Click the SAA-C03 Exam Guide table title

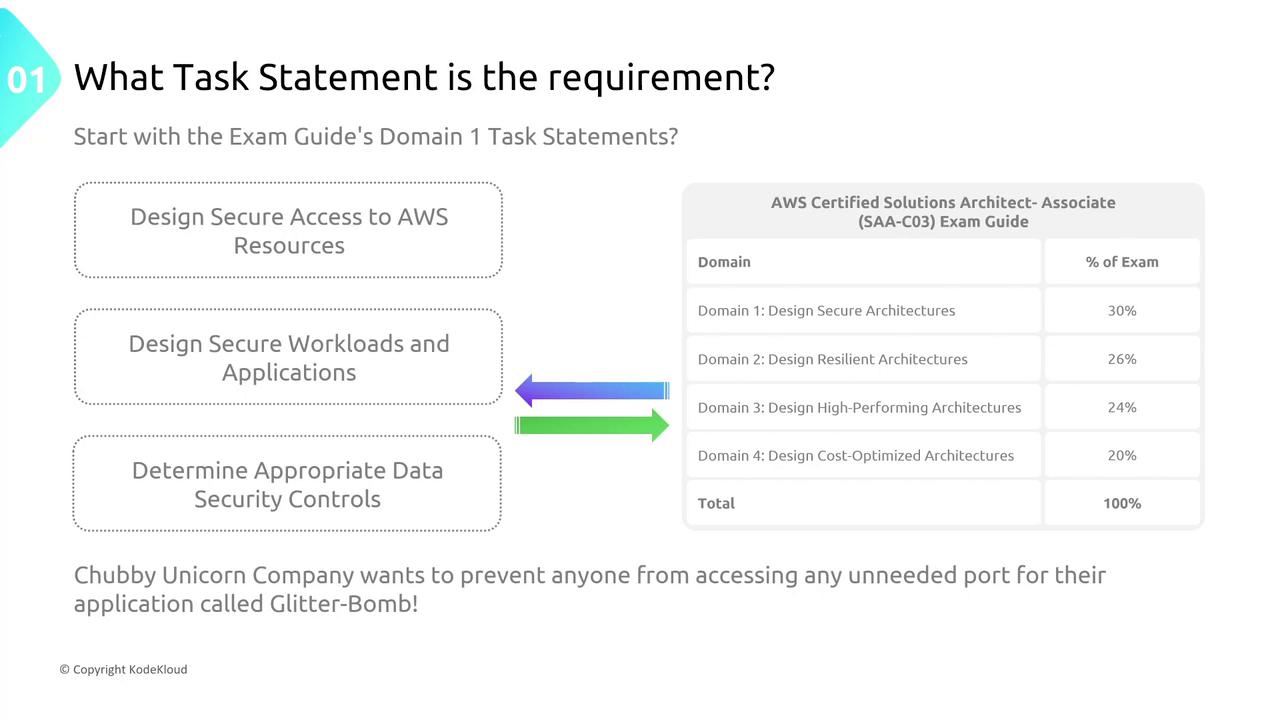coord(942,212)
